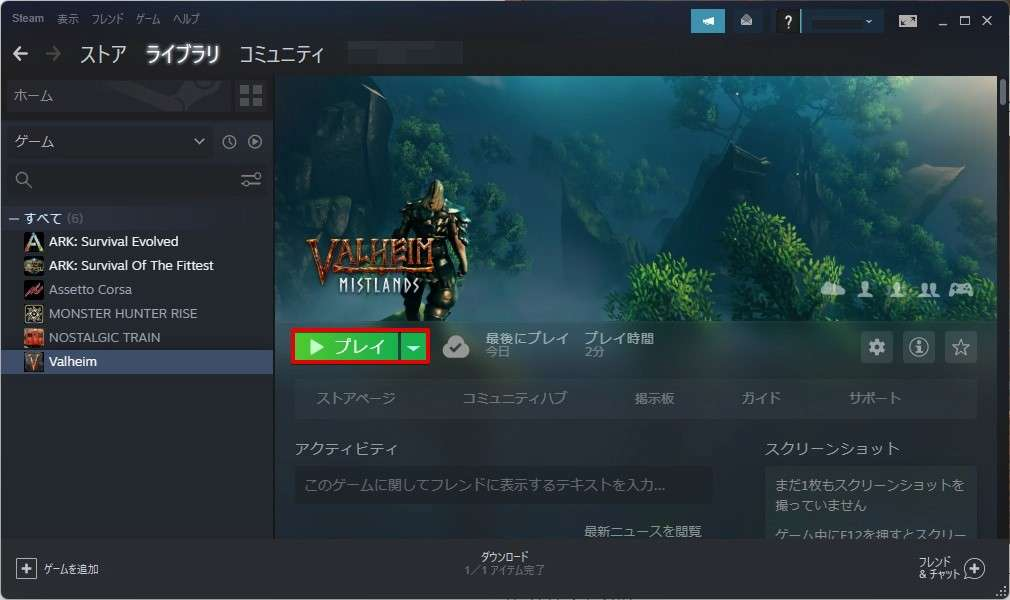Open the inbox envelope icon
This screenshot has width=1010, height=600.
click(746, 21)
